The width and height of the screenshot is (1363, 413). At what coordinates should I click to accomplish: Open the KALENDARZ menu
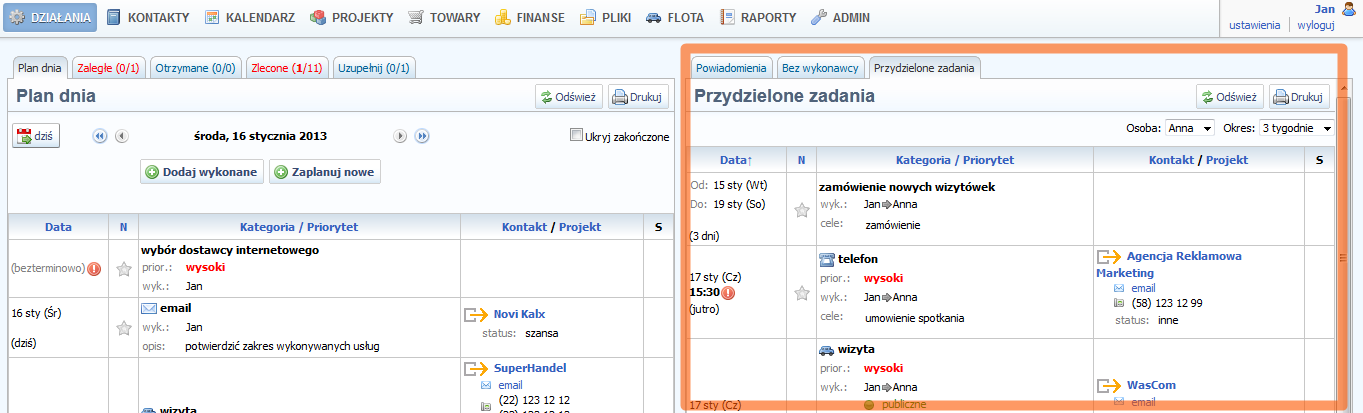point(249,17)
